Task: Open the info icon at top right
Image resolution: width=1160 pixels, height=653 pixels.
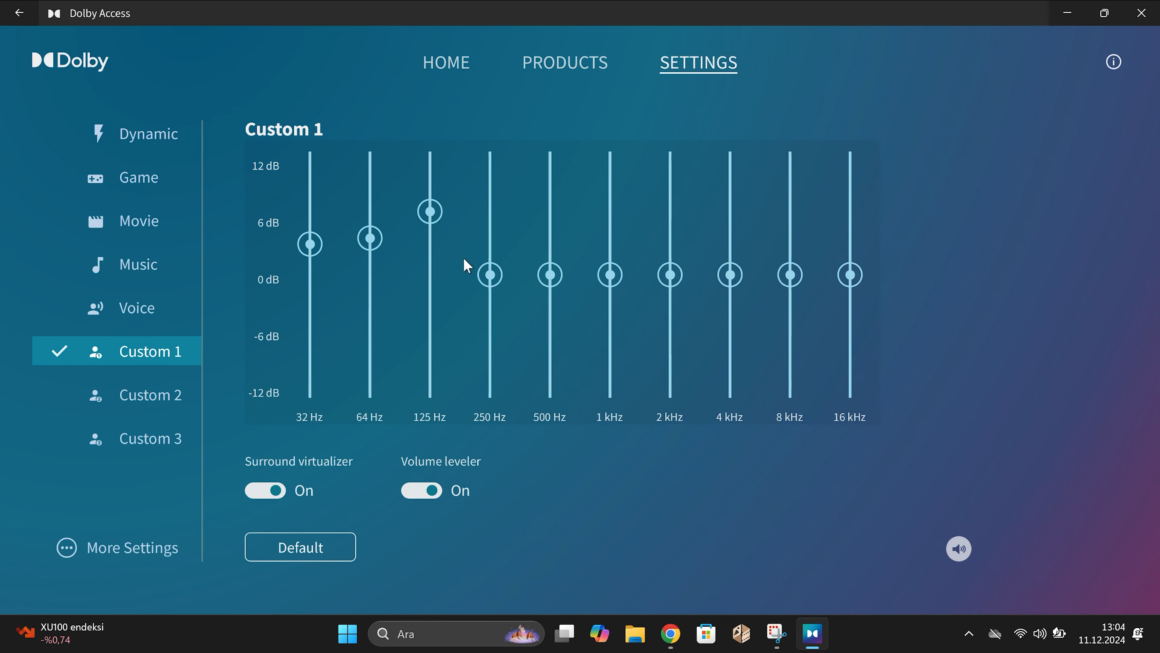Action: click(1113, 62)
